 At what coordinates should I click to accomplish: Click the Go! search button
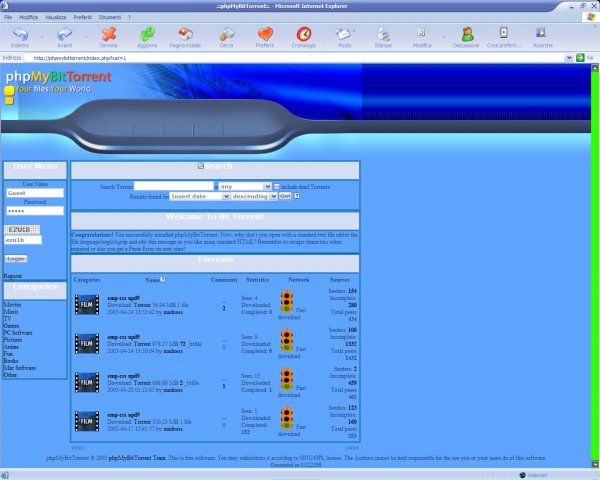[285, 197]
